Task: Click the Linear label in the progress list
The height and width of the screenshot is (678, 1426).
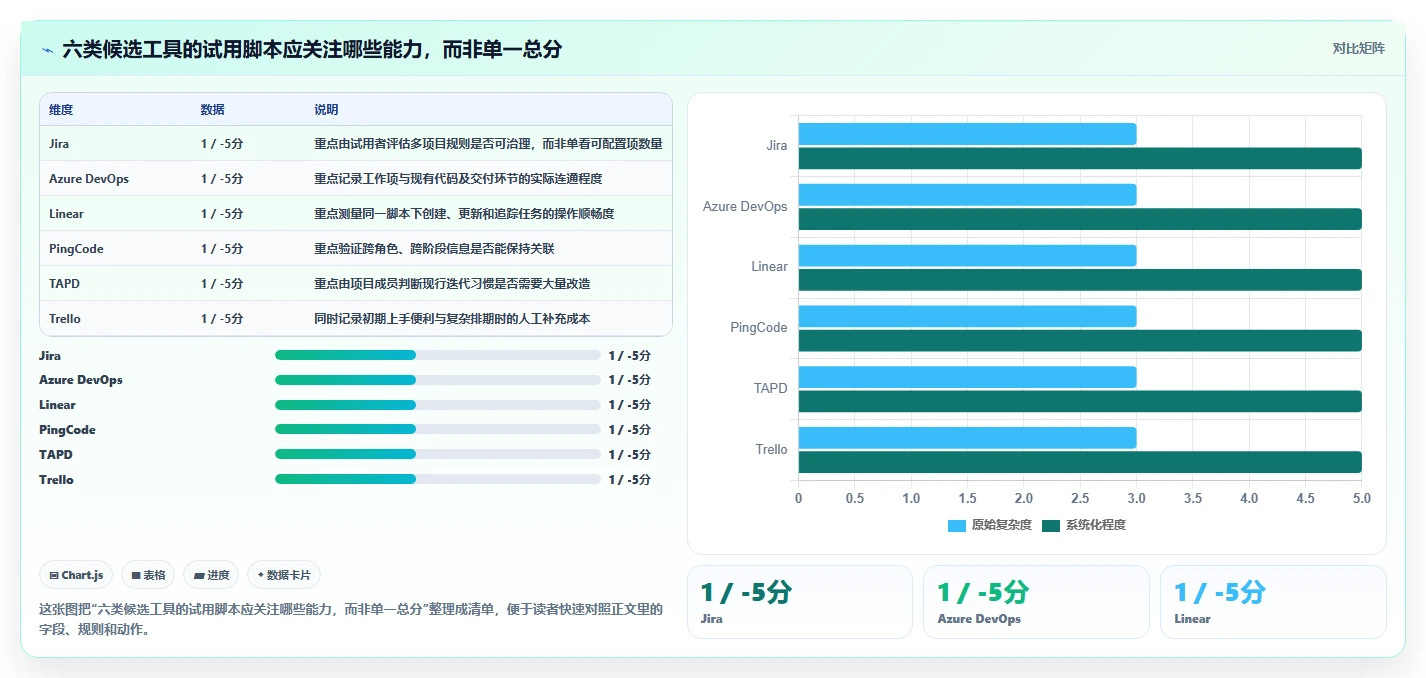Action: pyautogui.click(x=57, y=405)
